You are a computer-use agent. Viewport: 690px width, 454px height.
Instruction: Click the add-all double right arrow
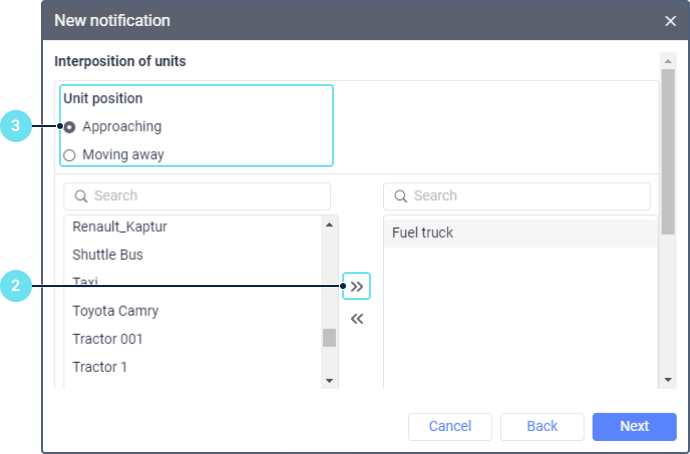coord(357,287)
